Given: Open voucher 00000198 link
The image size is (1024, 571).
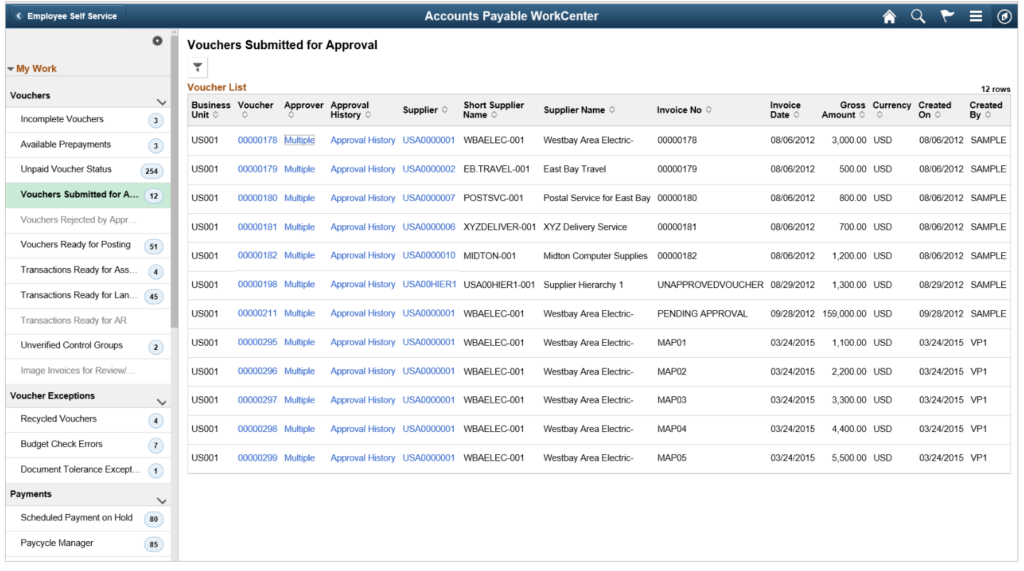Looking at the screenshot, I should [257, 285].
